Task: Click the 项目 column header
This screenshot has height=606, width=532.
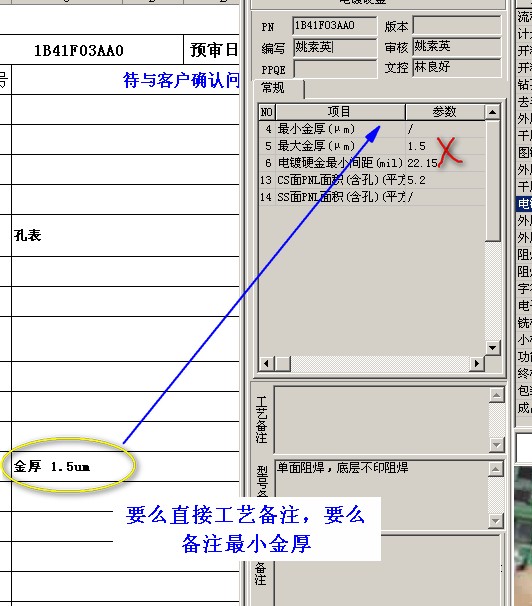Action: [x=340, y=112]
